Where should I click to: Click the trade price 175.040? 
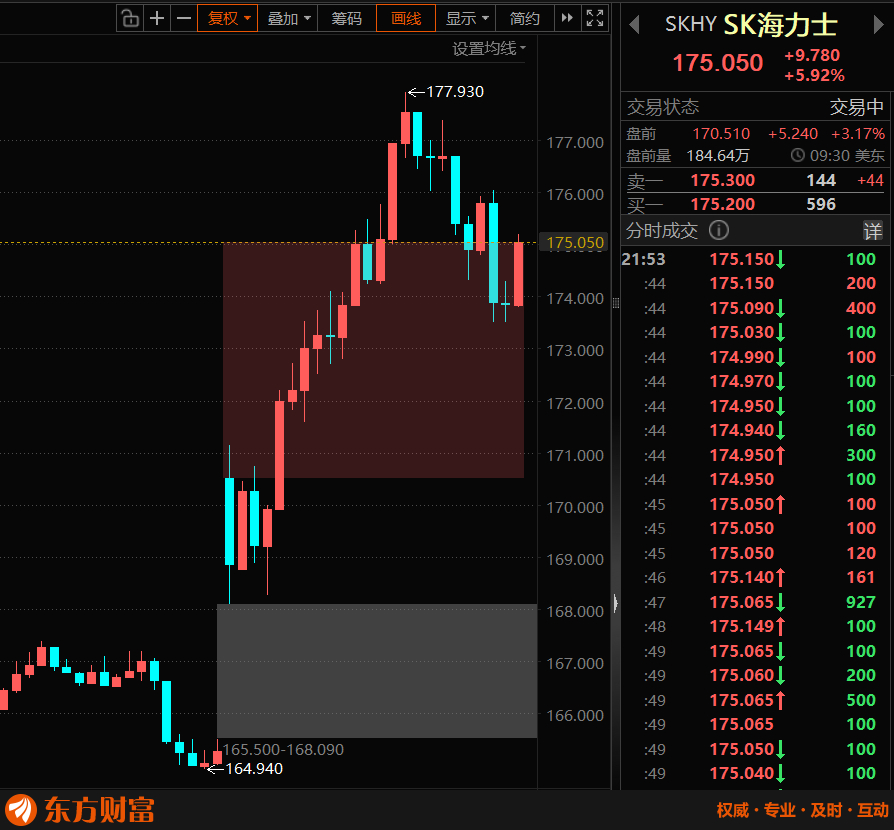coord(741,774)
